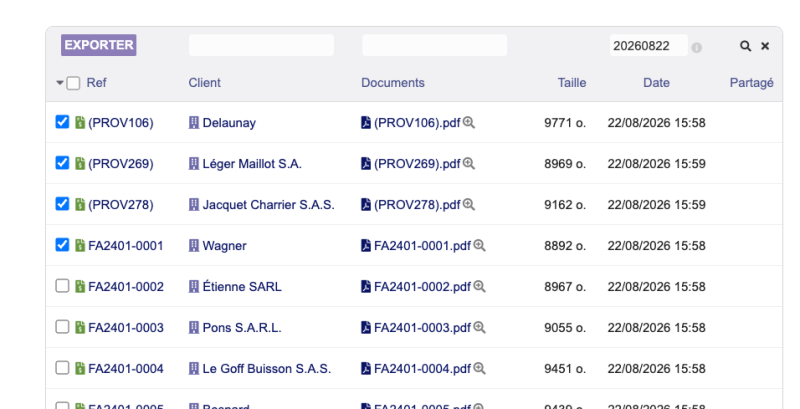The width and height of the screenshot is (800, 409).
Task: Uncheck the (PROV278) row checkbox
Action: (x=62, y=204)
